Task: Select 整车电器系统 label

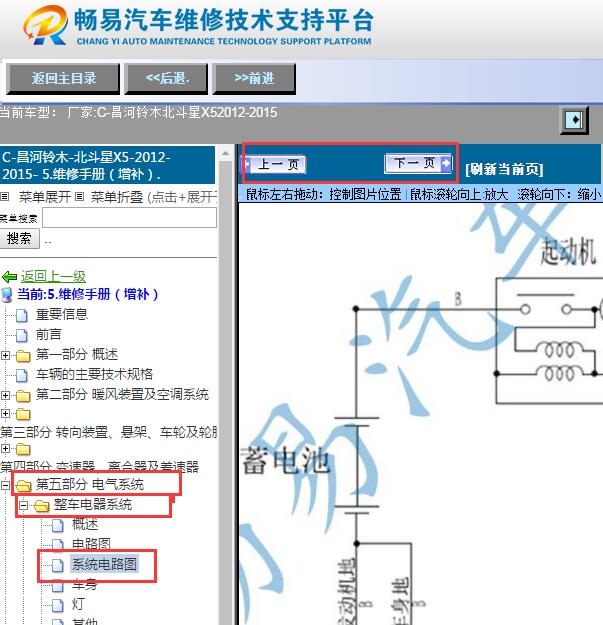Action: click(93, 505)
